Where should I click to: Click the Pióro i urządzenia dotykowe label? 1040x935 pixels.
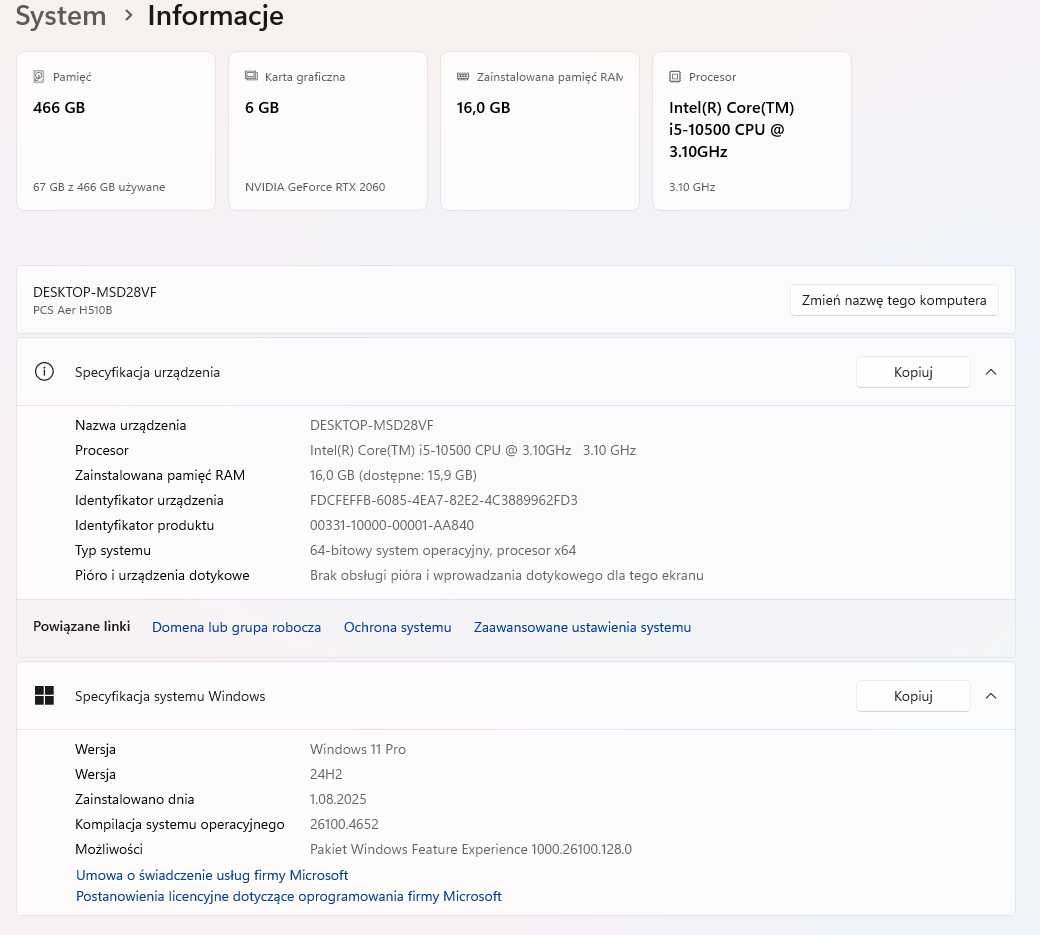click(x=162, y=576)
